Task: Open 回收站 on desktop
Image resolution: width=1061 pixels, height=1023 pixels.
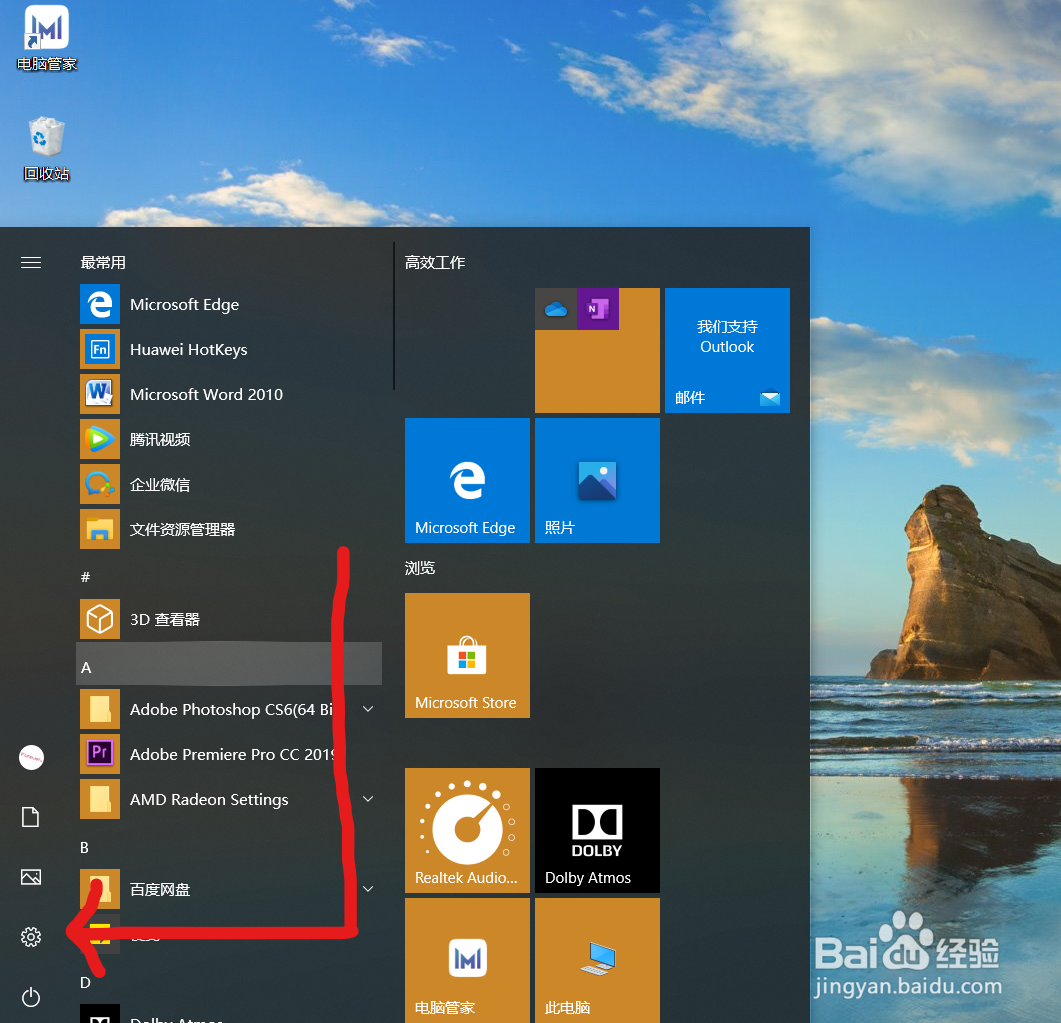Action: coord(47,149)
